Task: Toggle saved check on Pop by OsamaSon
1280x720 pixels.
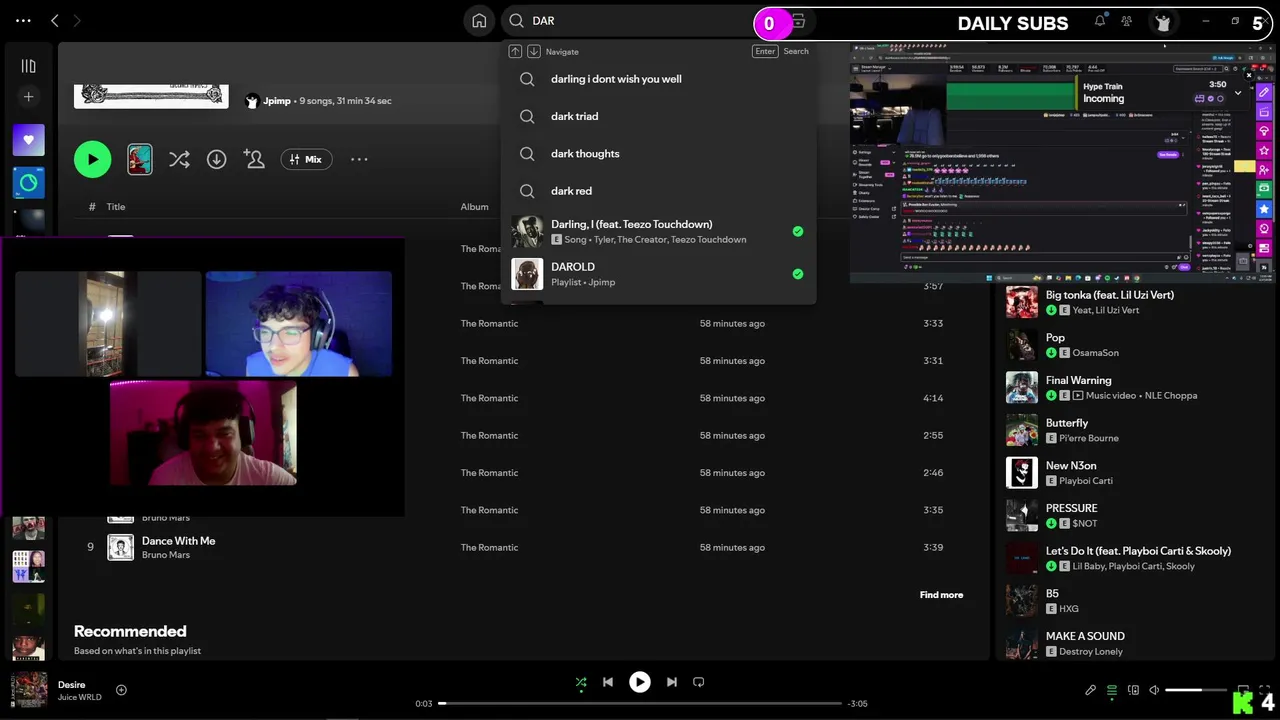Action: [1051, 353]
